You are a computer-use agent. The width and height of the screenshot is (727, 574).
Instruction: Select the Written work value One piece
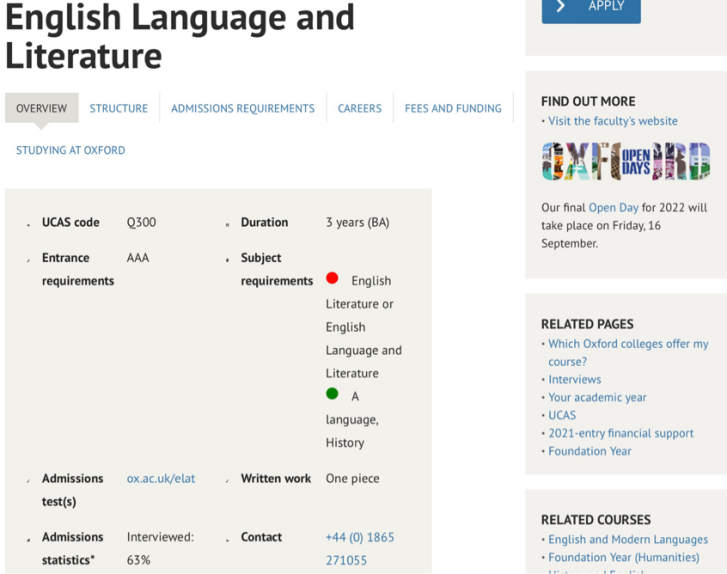coord(352,478)
